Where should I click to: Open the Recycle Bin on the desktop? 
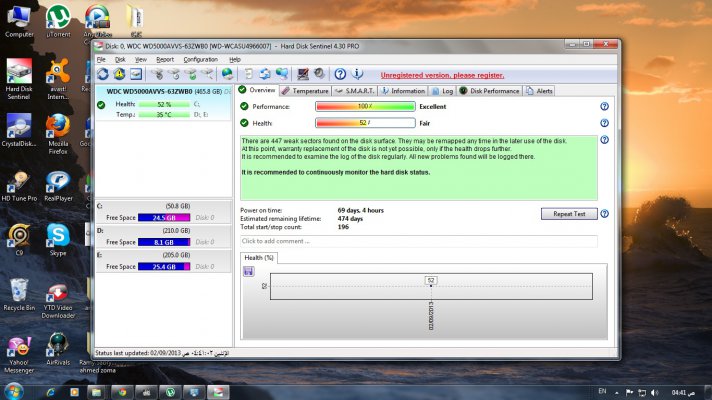pos(19,295)
